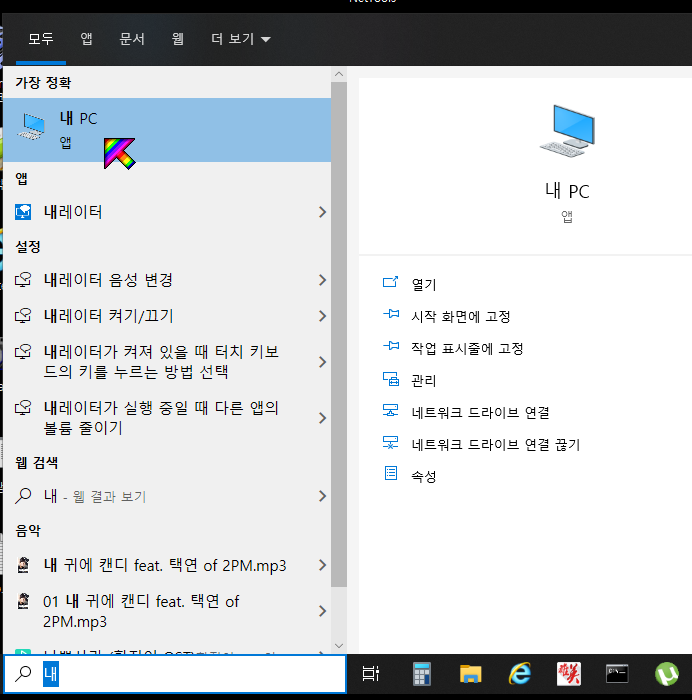Click 관리 in the preview pane

[x=424, y=380]
